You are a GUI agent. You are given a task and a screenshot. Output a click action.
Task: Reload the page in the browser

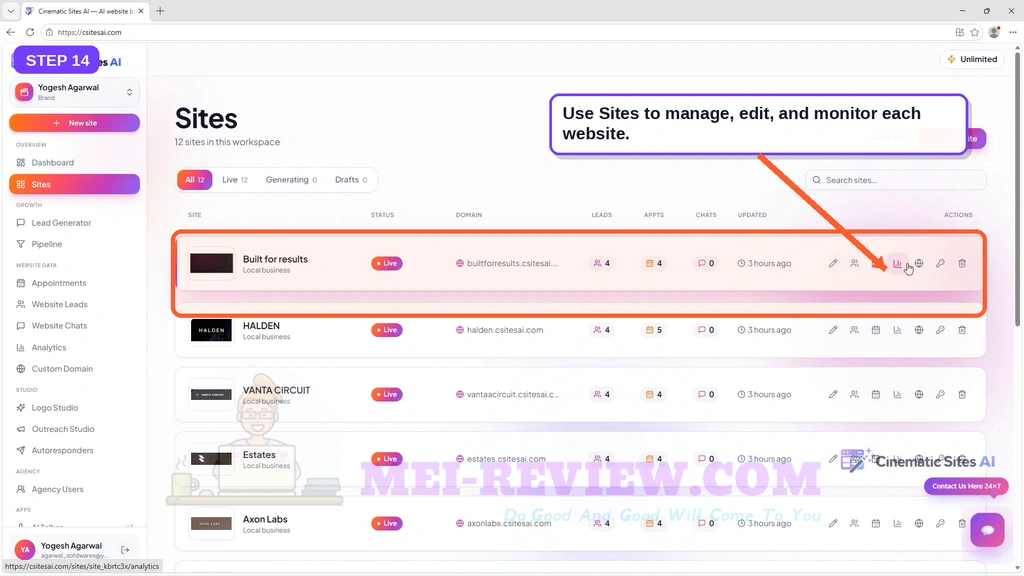[x=30, y=32]
